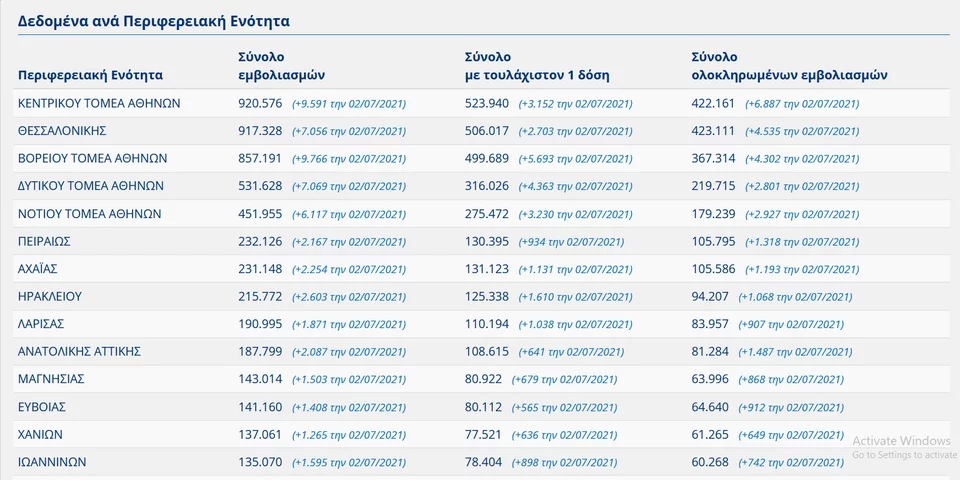Screen dimensions: 960x480
Task: Click the daily change '+6.117 την 02/07/2021'
Action: pyautogui.click(x=348, y=214)
